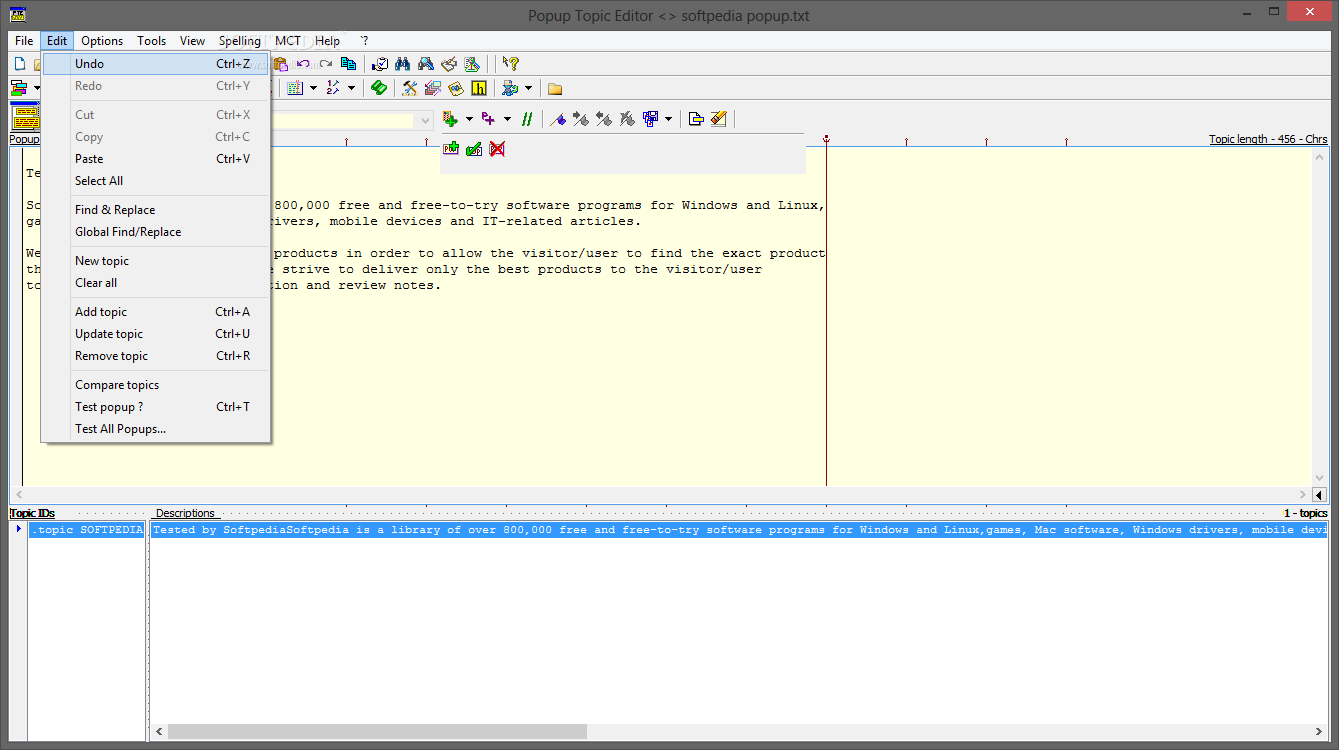Open the File menu
Image resolution: width=1339 pixels, height=750 pixels.
24,41
